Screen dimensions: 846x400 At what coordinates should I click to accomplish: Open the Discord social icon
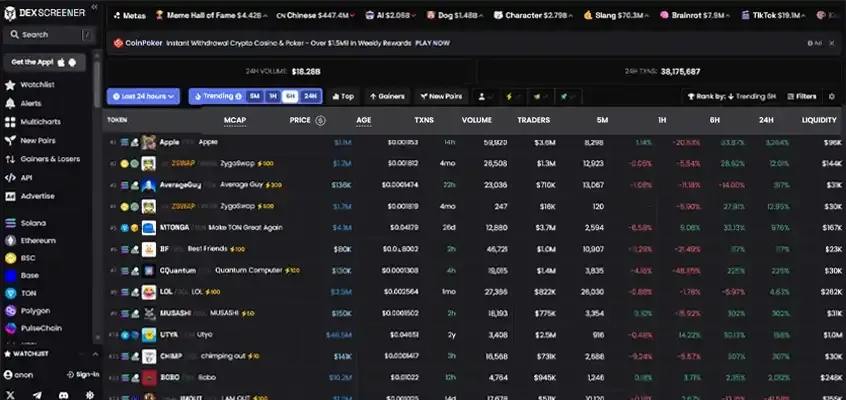click(x=64, y=395)
